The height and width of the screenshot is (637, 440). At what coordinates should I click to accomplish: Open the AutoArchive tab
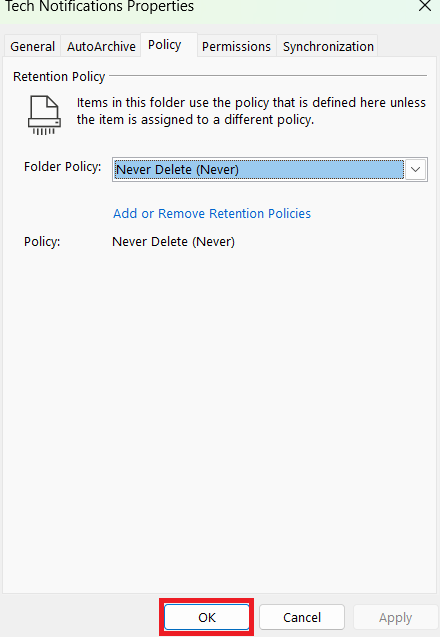coord(101,46)
